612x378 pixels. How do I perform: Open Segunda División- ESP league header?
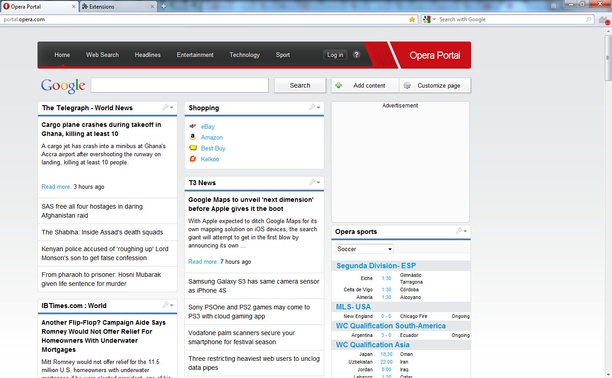[x=376, y=266]
